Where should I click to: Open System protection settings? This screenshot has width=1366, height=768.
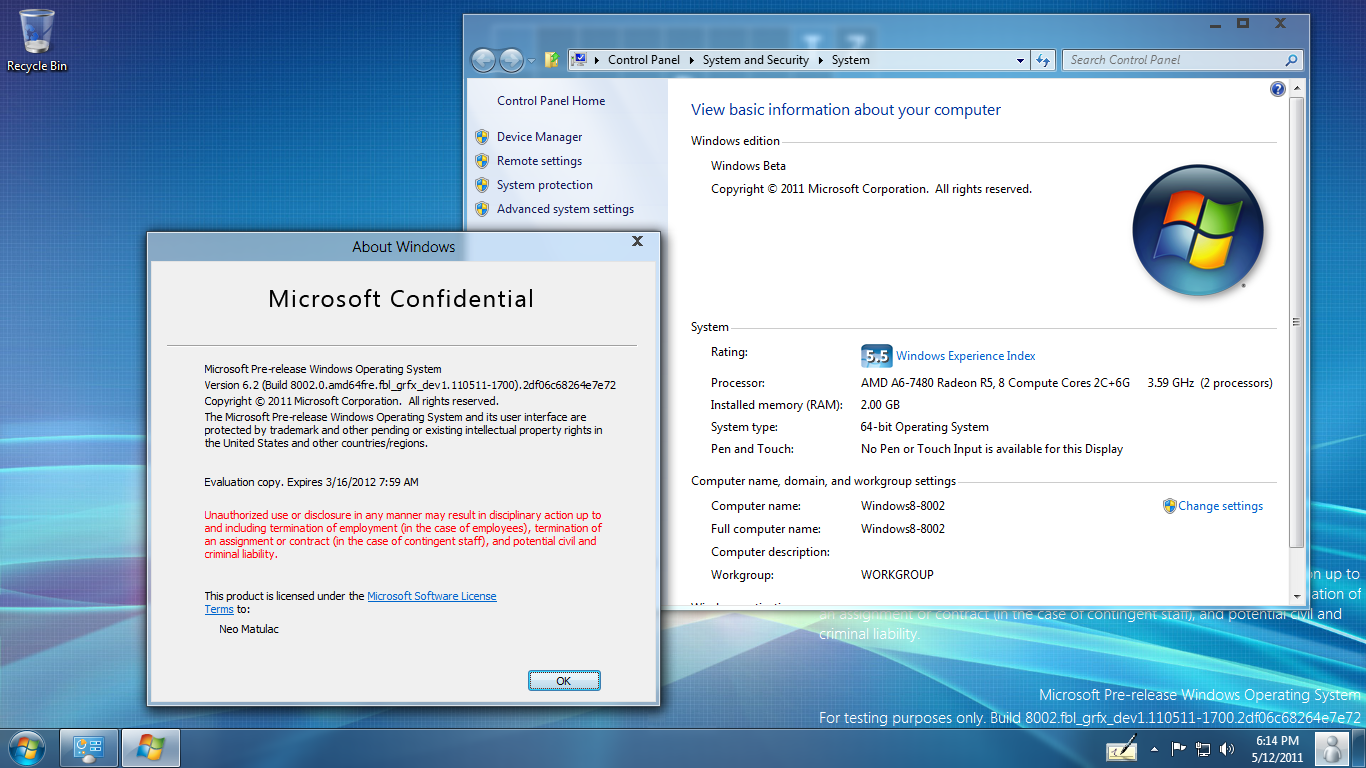pyautogui.click(x=544, y=184)
